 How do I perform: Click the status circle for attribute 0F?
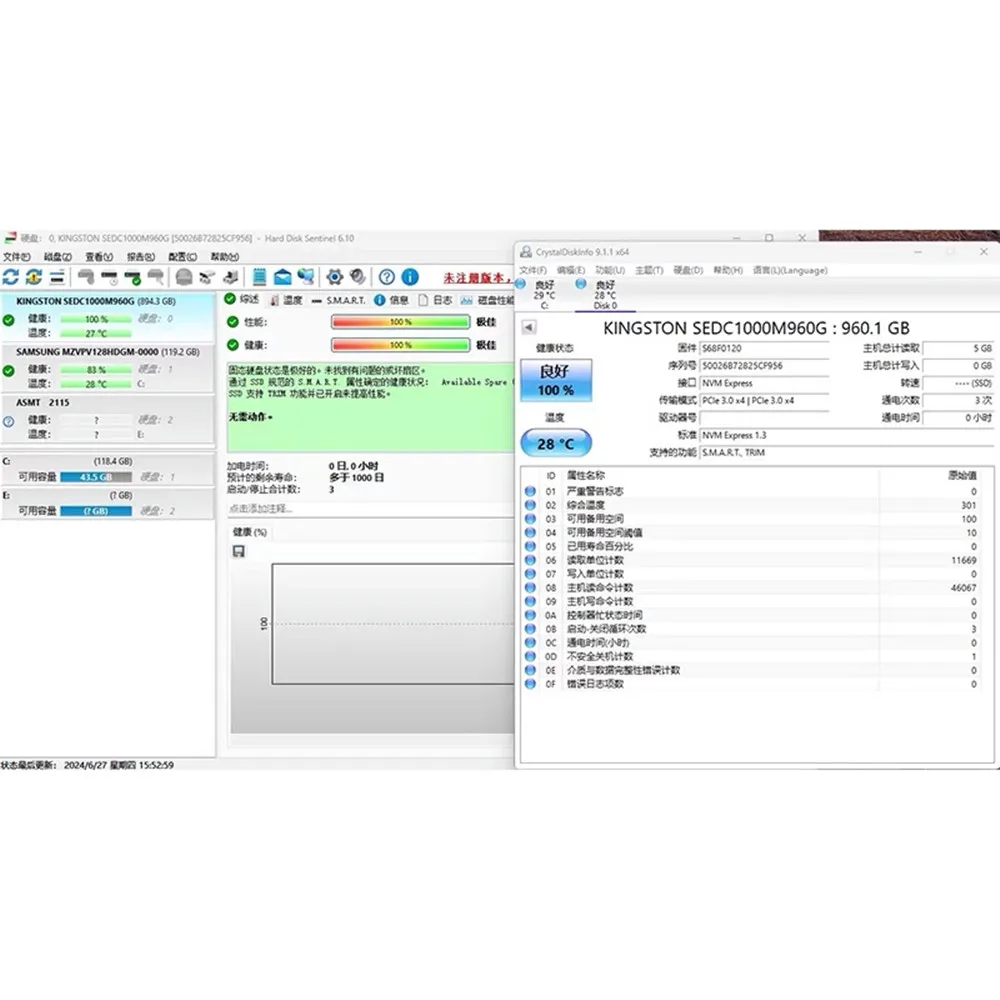[530, 684]
